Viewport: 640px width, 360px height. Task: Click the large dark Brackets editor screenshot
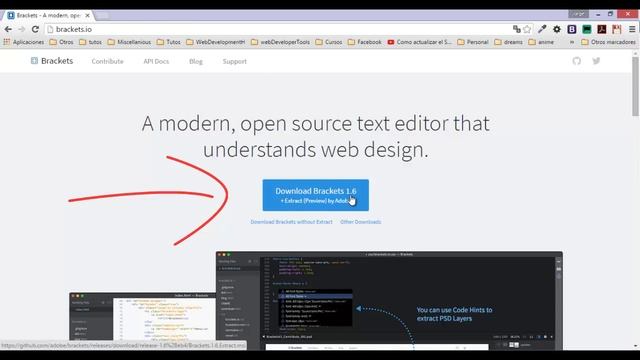(x=389, y=300)
